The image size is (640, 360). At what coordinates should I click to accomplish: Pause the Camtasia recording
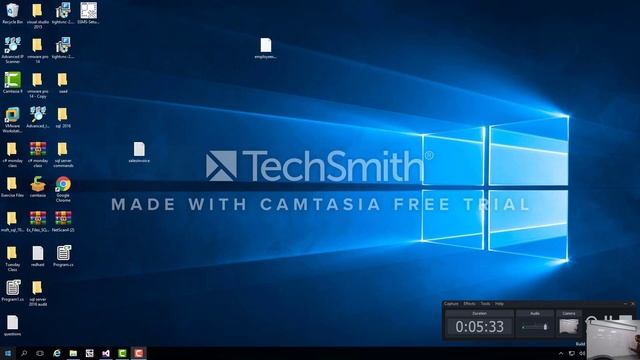[608, 318]
